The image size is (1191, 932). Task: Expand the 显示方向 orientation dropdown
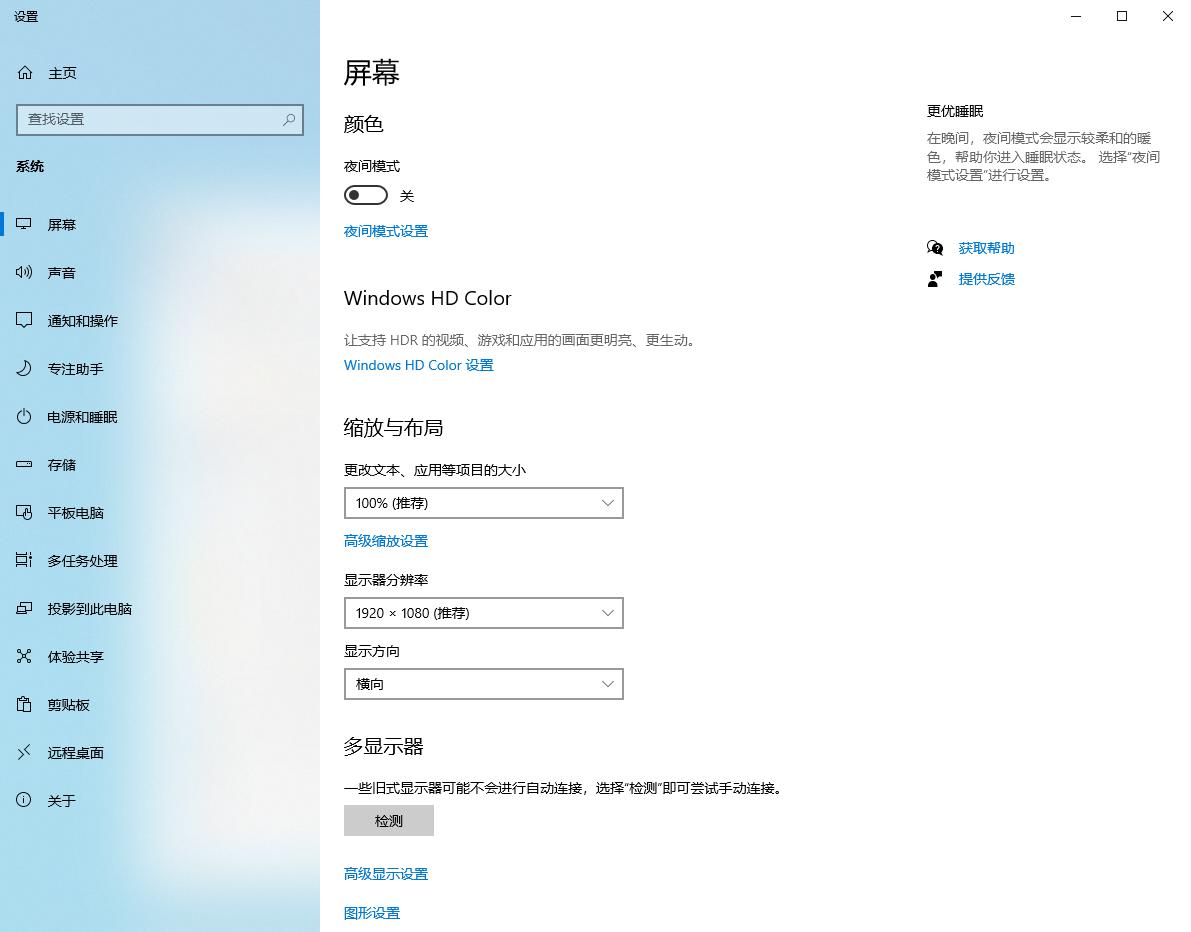[483, 684]
